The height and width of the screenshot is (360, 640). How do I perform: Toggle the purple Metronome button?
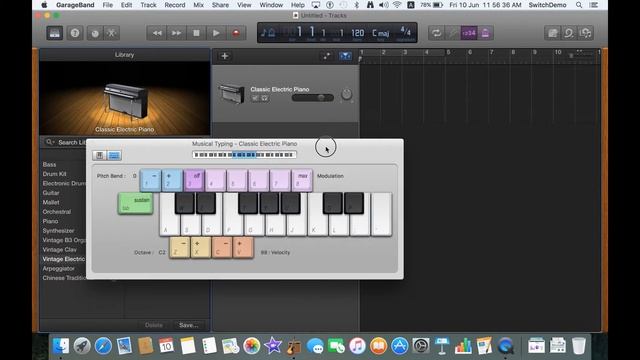(485, 33)
